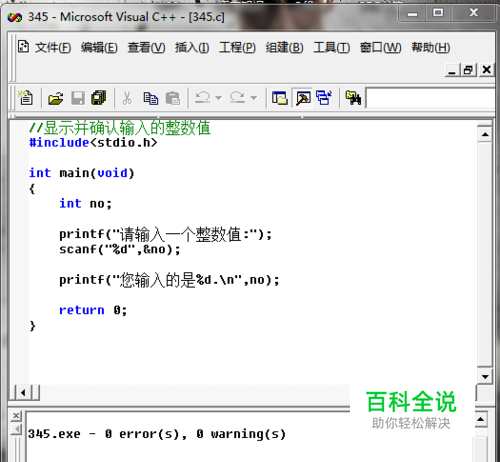Click the printf 请输入一个整数值 line
This screenshot has height=462, width=500.
tap(166, 234)
